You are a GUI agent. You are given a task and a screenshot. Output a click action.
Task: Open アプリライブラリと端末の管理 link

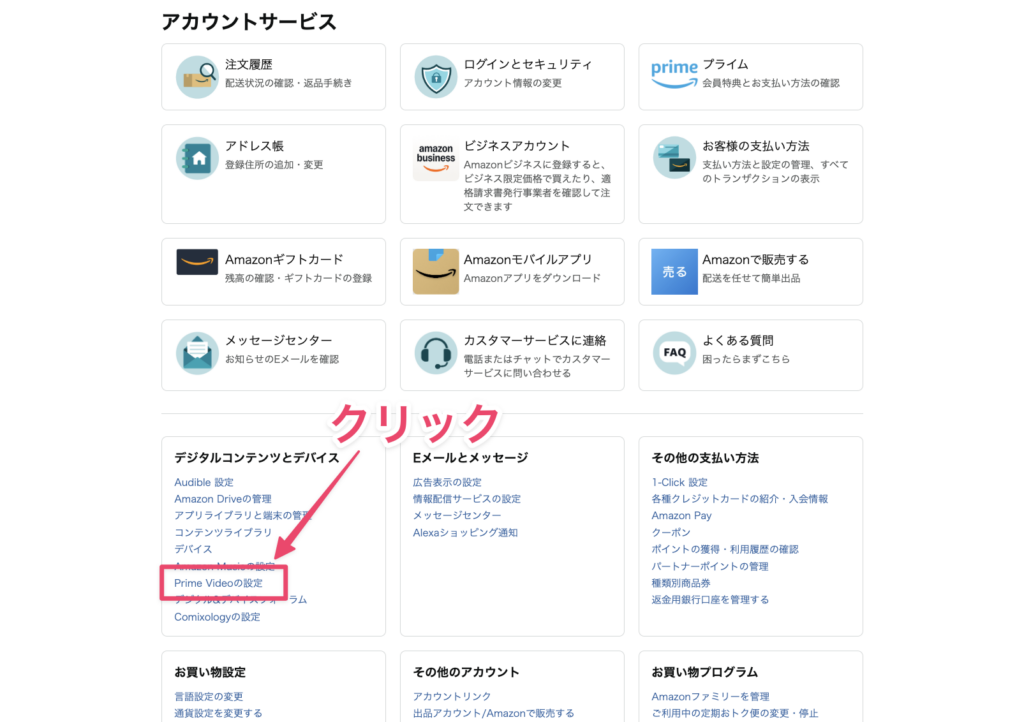pos(243,516)
